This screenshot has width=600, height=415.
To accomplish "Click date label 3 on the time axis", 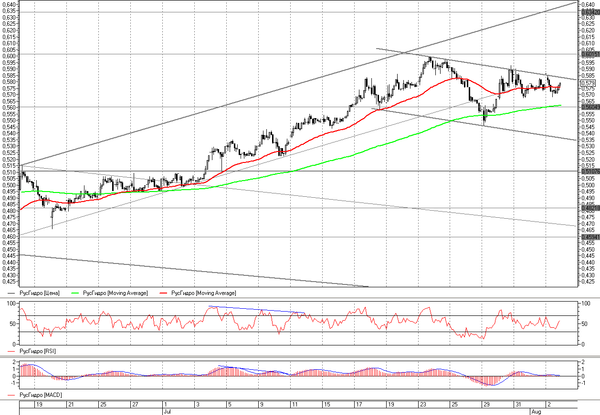I will tap(197, 404).
